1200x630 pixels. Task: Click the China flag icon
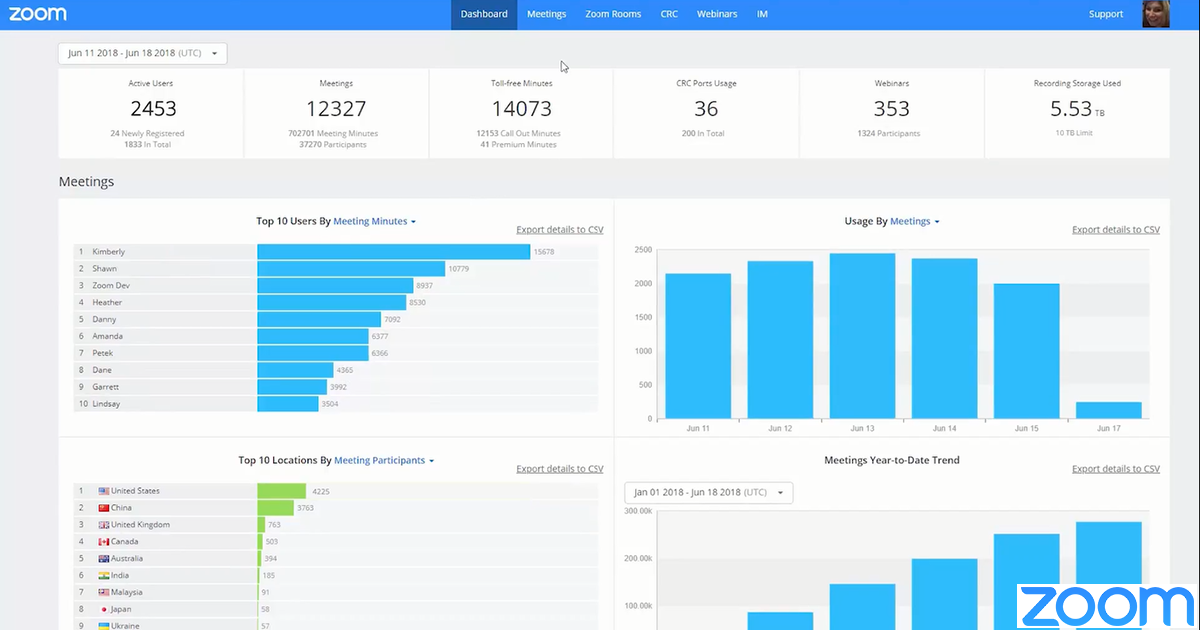coord(103,508)
